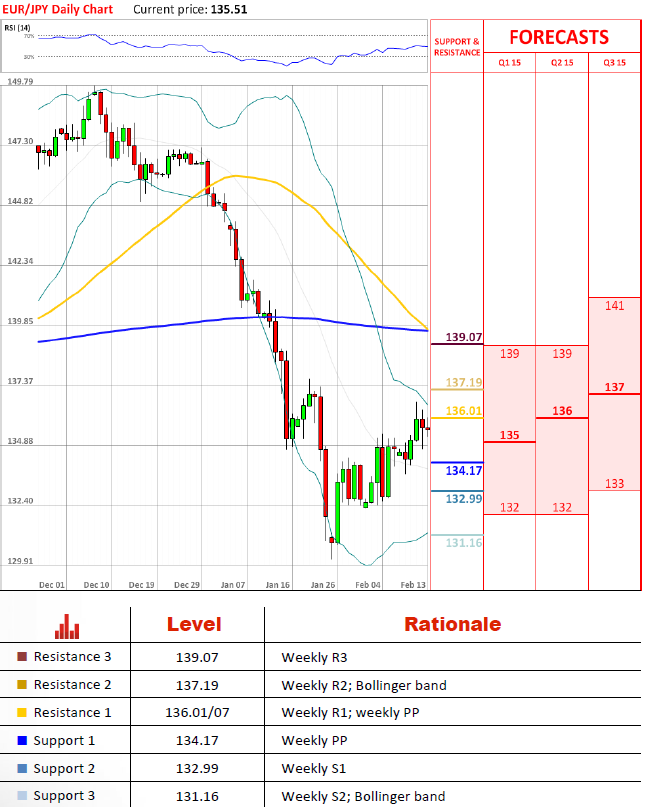Select the 'Q2 15' forecast column header
The image size is (647, 807).
point(562,63)
